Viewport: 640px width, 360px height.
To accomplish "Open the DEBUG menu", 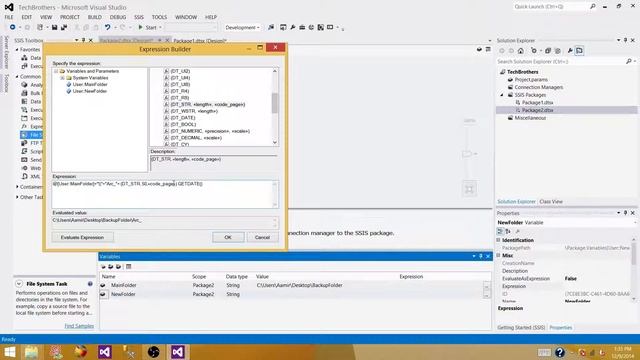I will tap(118, 17).
